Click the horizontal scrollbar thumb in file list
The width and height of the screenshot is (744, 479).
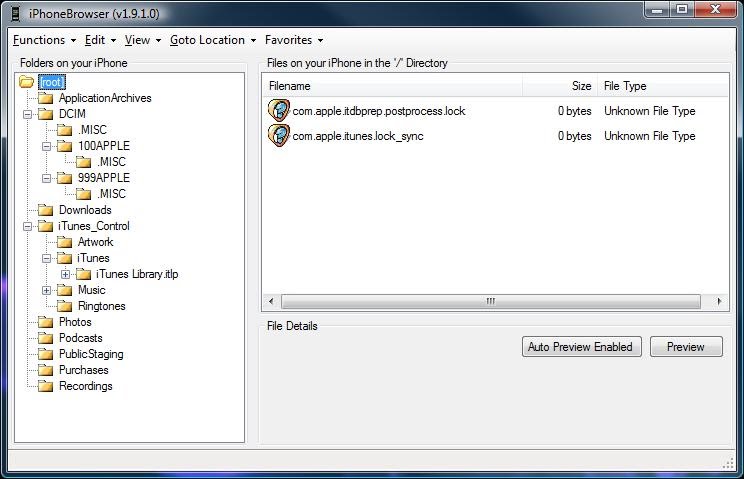491,301
